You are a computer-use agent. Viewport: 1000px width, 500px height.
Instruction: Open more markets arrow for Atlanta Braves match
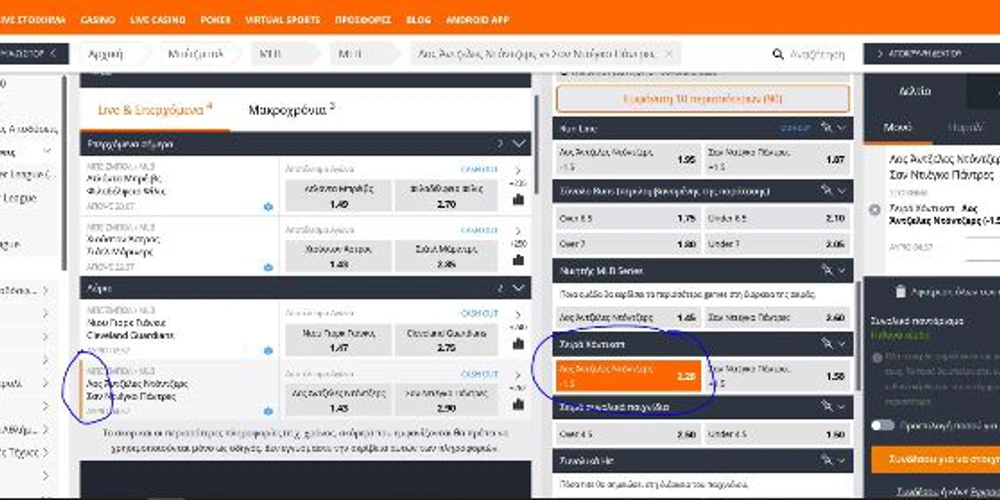click(x=518, y=171)
